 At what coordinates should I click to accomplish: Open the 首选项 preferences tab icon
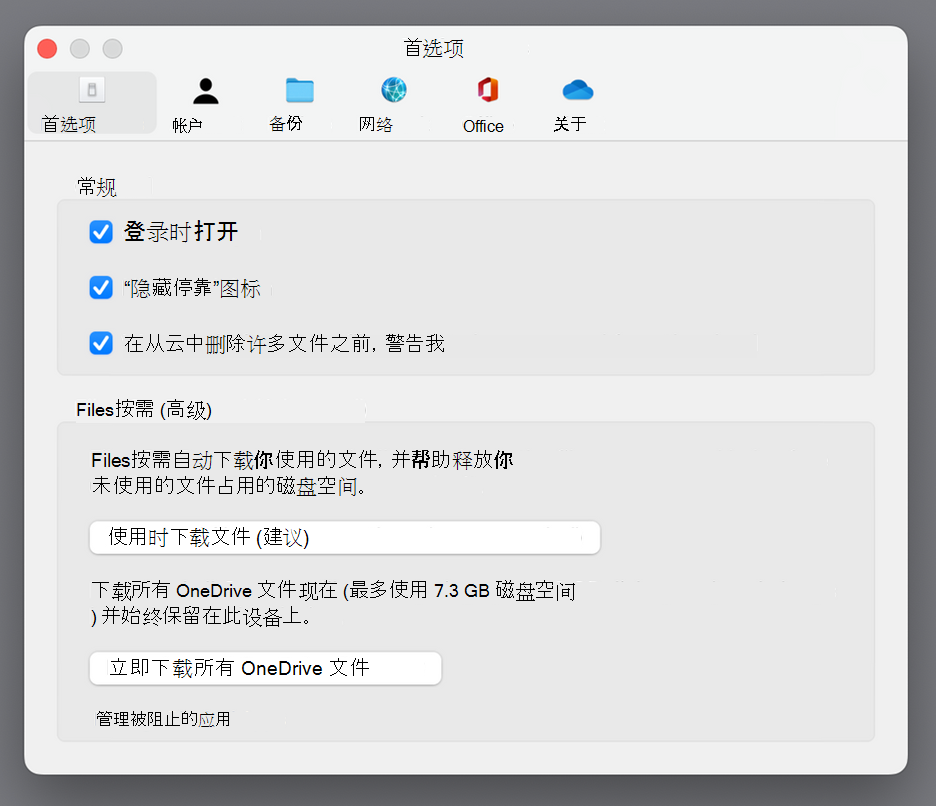click(92, 103)
